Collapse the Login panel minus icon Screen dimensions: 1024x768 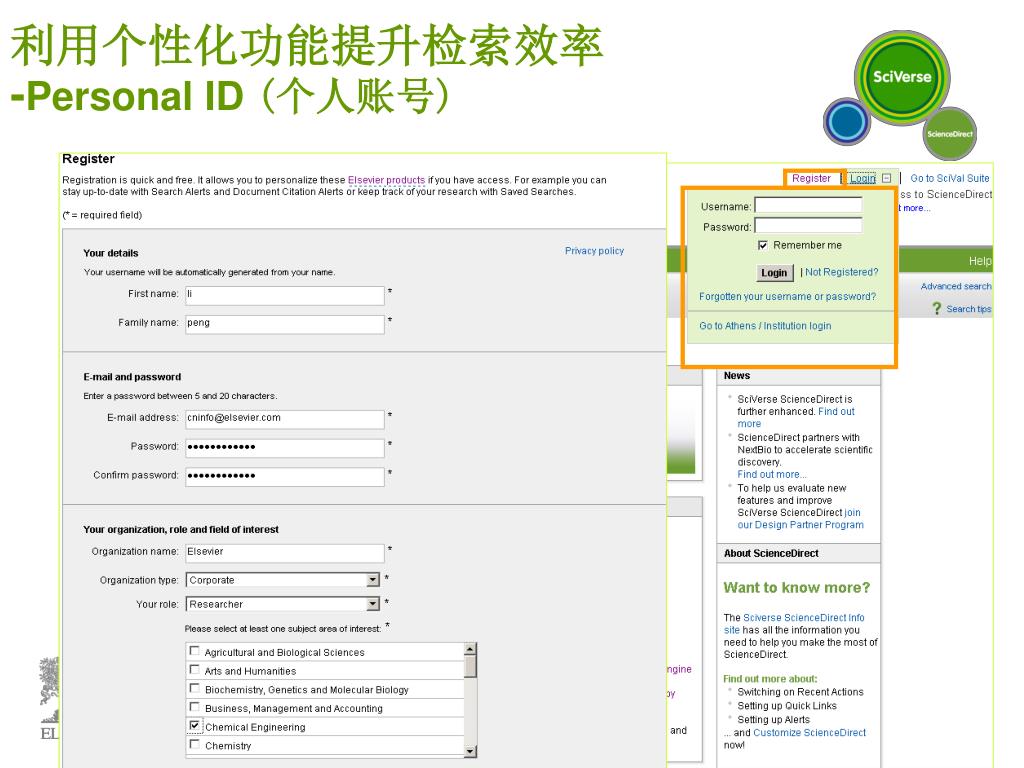tap(886, 178)
